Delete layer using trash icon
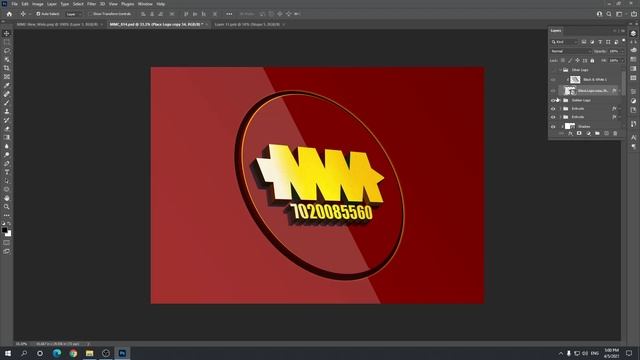This screenshot has height=360, width=640. [615, 133]
